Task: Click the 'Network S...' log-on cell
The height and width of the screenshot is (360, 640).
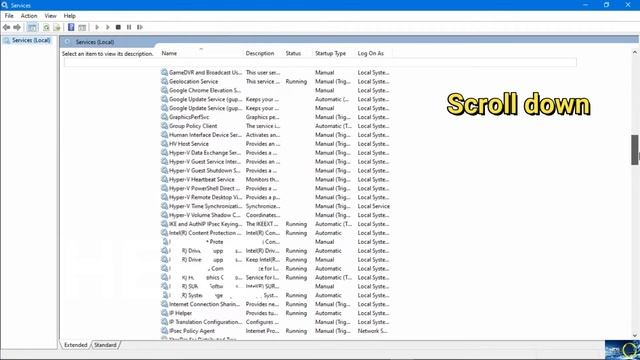Action: 372,331
